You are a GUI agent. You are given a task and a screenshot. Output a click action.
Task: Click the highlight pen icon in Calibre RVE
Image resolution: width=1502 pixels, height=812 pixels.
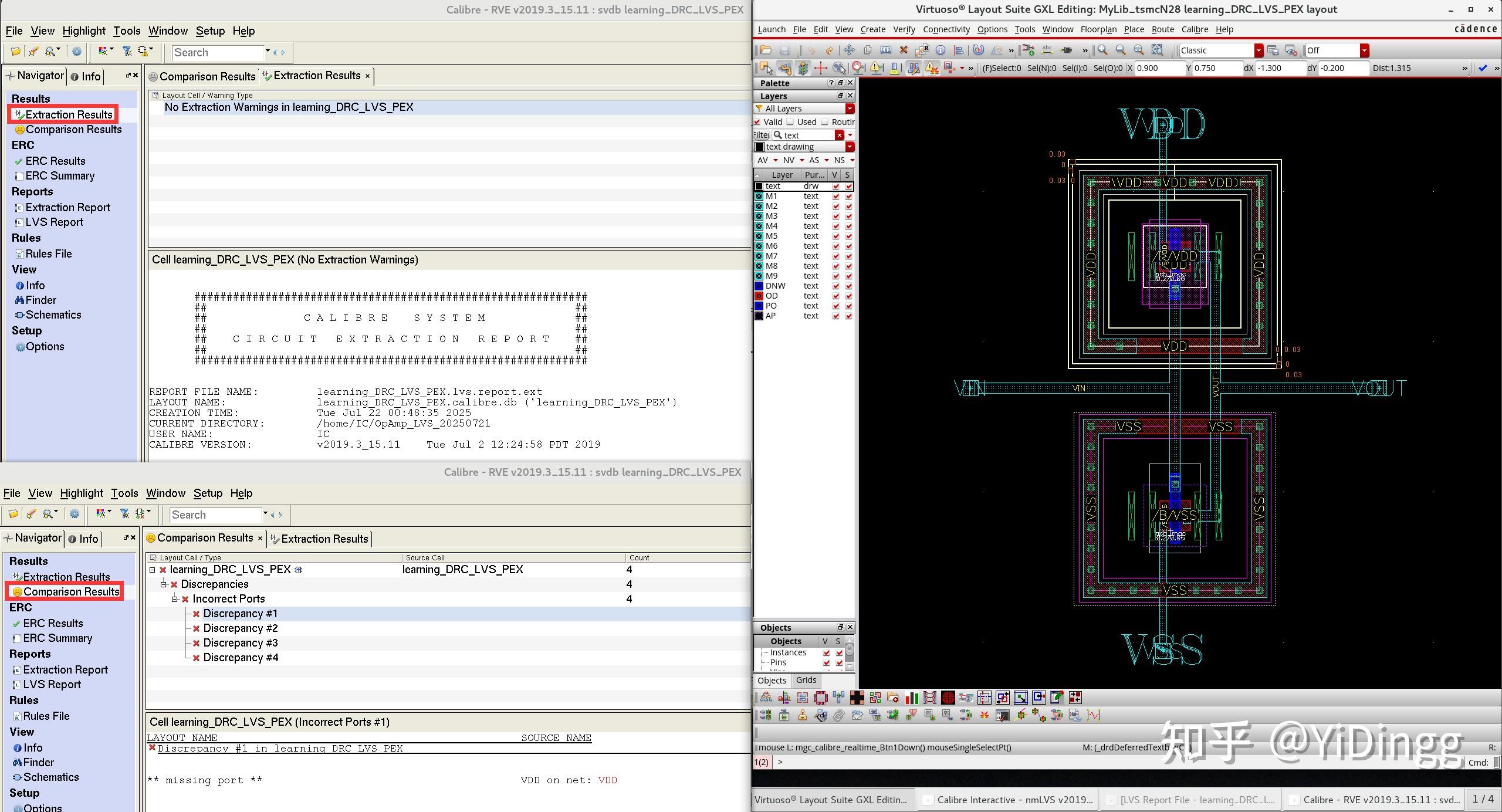32,52
